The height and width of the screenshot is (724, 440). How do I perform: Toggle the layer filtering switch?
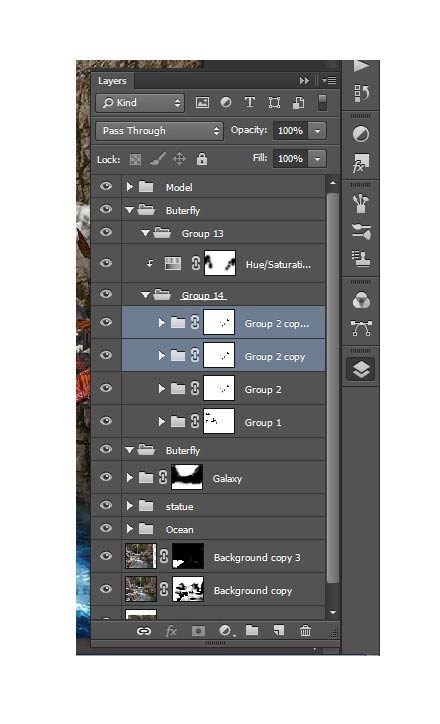coord(322,103)
